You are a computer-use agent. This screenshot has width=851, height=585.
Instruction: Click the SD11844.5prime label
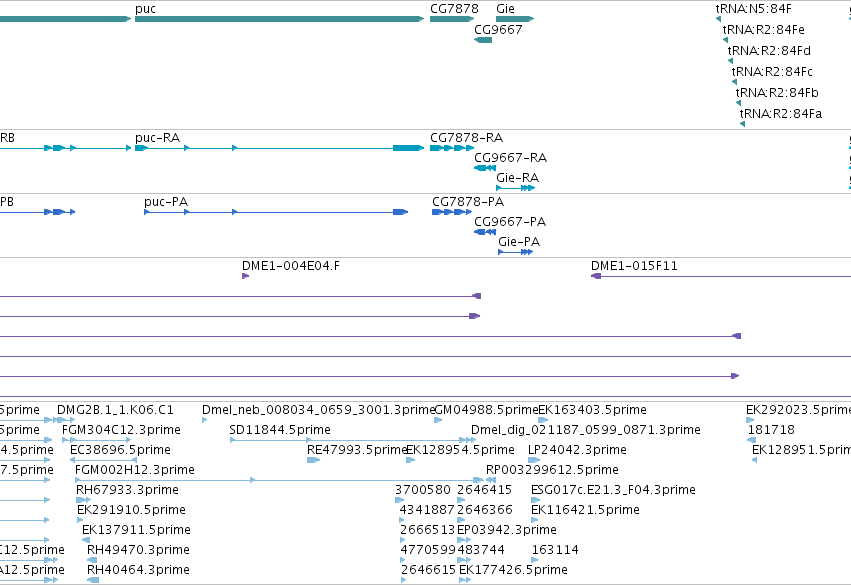(280, 430)
